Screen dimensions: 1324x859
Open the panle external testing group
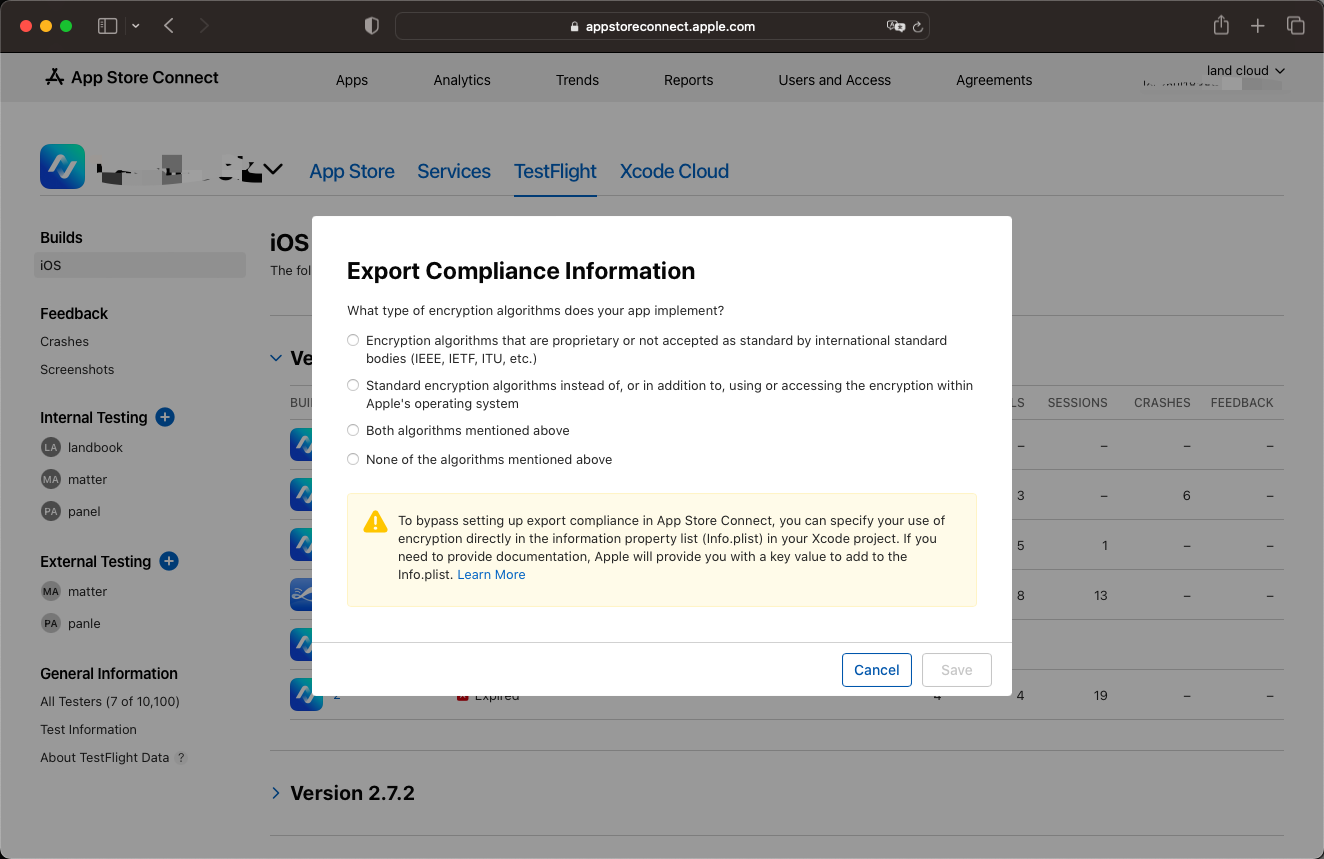point(84,623)
